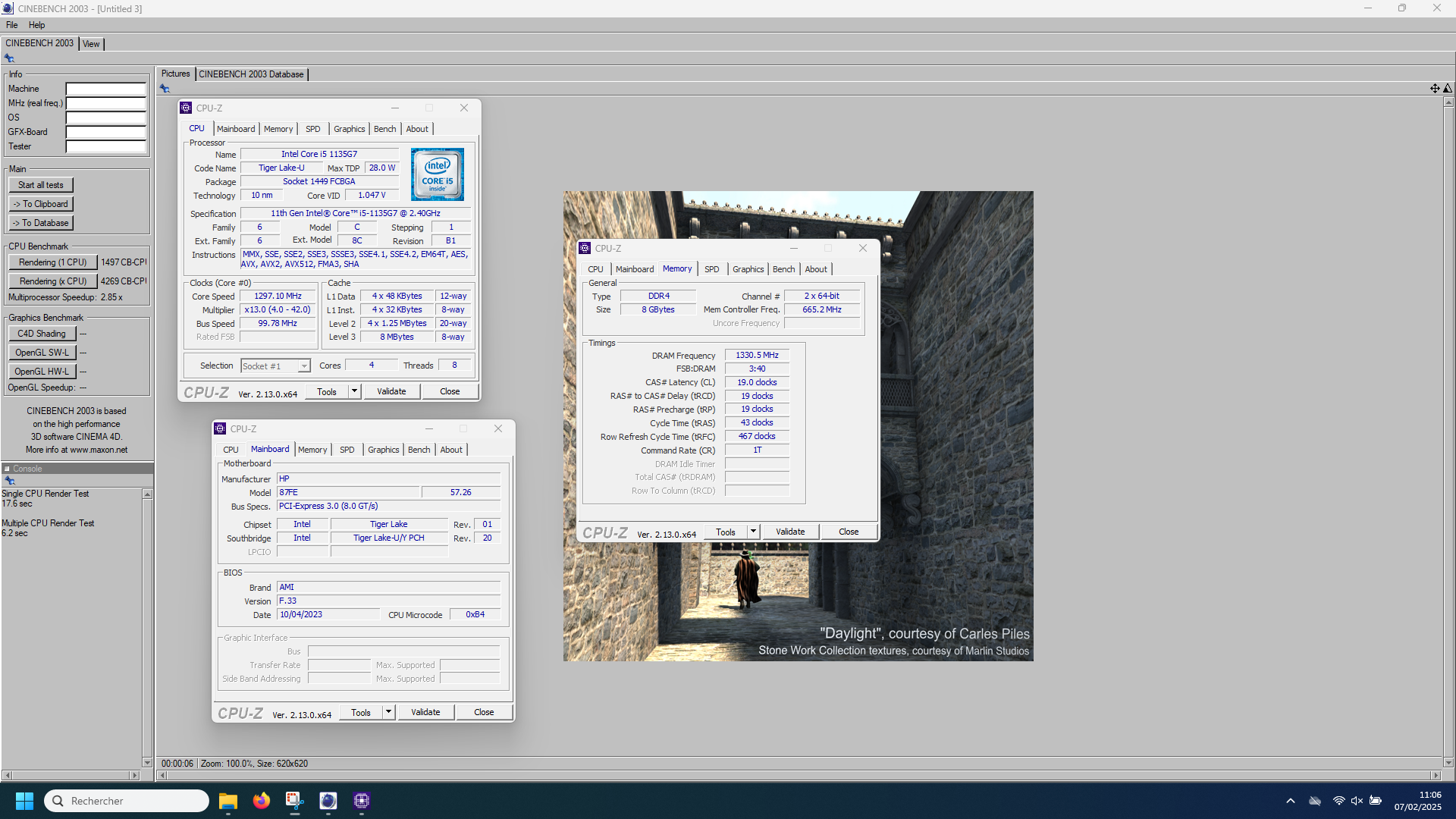Open Bench tab in CPU-Z CPU window
This screenshot has height=819, width=1456.
[385, 129]
